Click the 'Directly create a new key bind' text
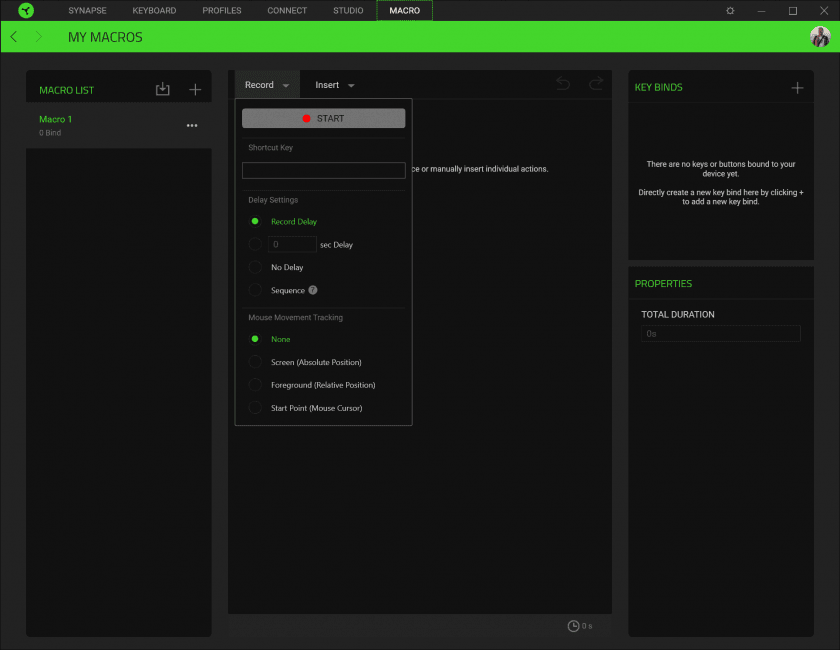840x650 pixels. 721,197
